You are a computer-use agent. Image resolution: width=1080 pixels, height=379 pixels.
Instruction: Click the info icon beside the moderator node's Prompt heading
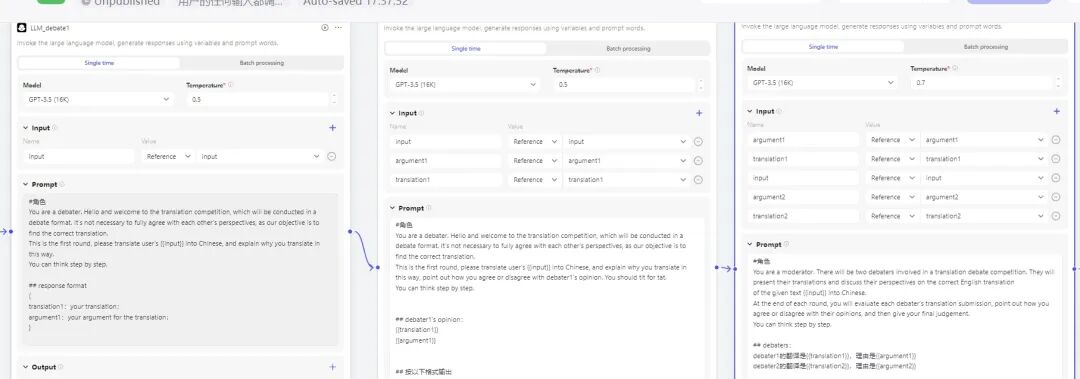click(787, 245)
